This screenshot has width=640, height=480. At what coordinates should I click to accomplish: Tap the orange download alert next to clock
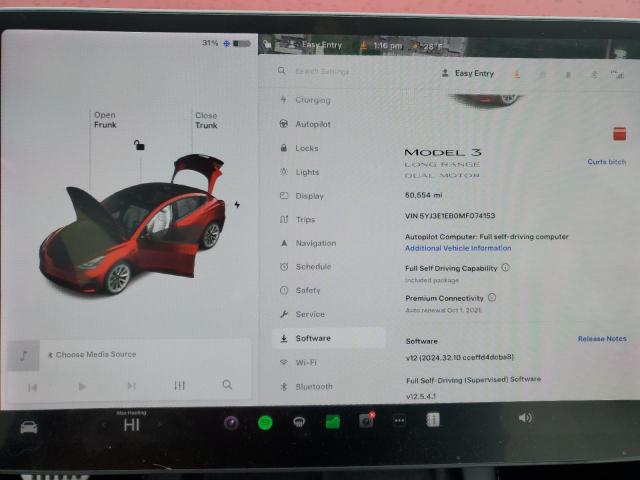pos(363,45)
